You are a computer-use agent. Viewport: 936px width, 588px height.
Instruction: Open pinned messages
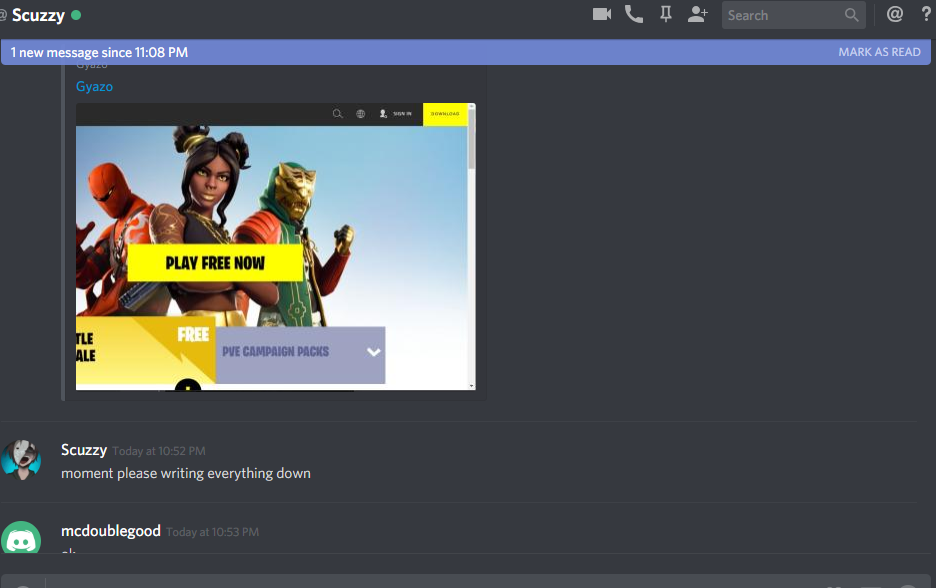(666, 14)
